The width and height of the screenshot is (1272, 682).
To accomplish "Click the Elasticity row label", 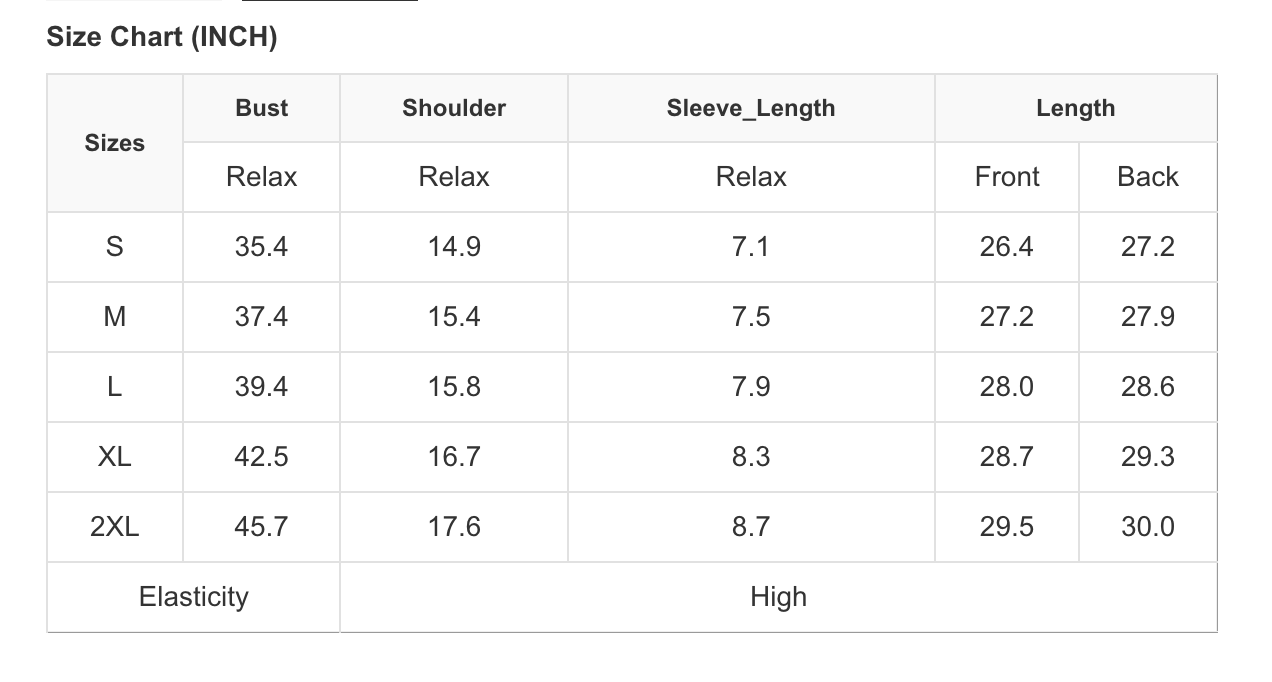I will tap(194, 597).
